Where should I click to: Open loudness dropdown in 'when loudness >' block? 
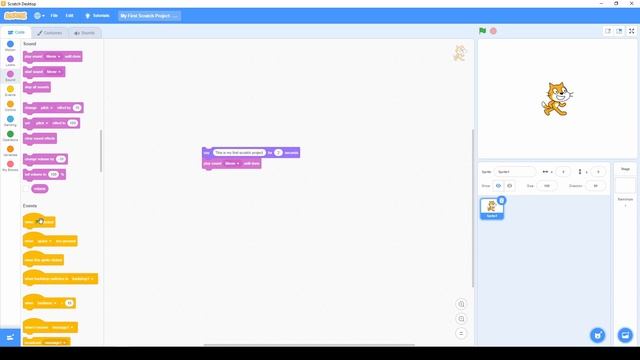pos(47,303)
